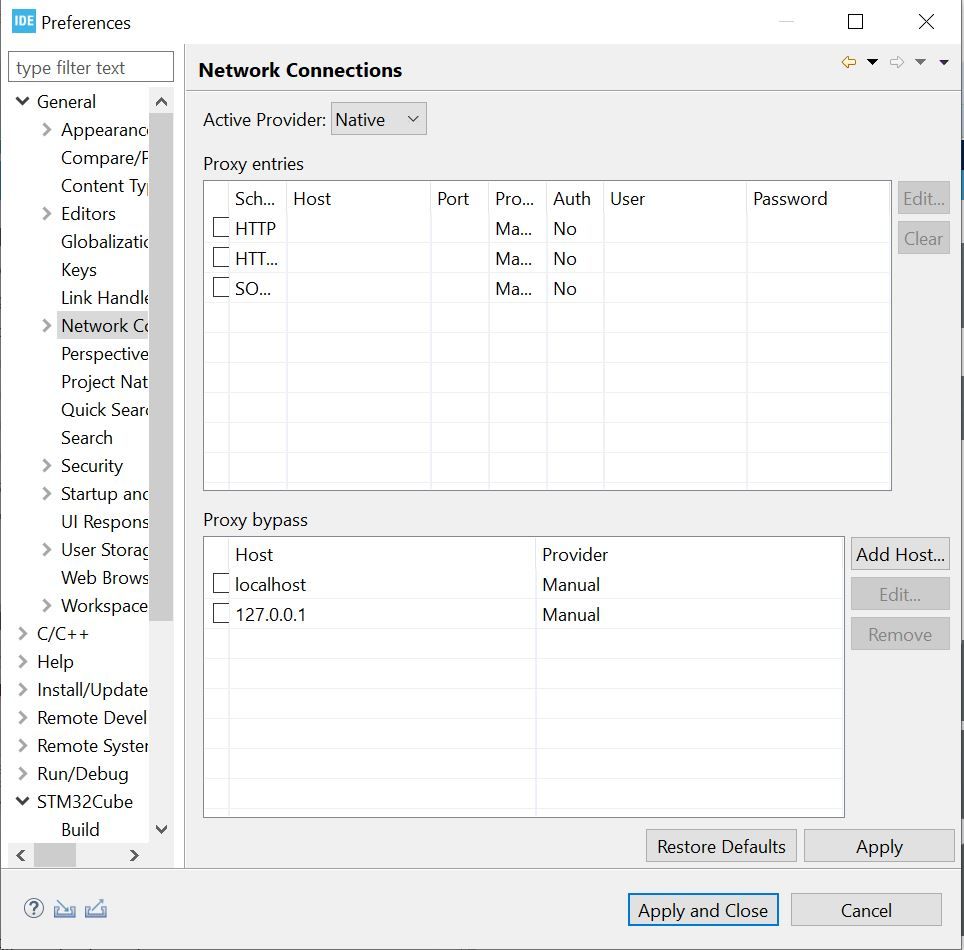964x950 pixels.
Task: Select Remote Development category
Action: click(x=92, y=718)
